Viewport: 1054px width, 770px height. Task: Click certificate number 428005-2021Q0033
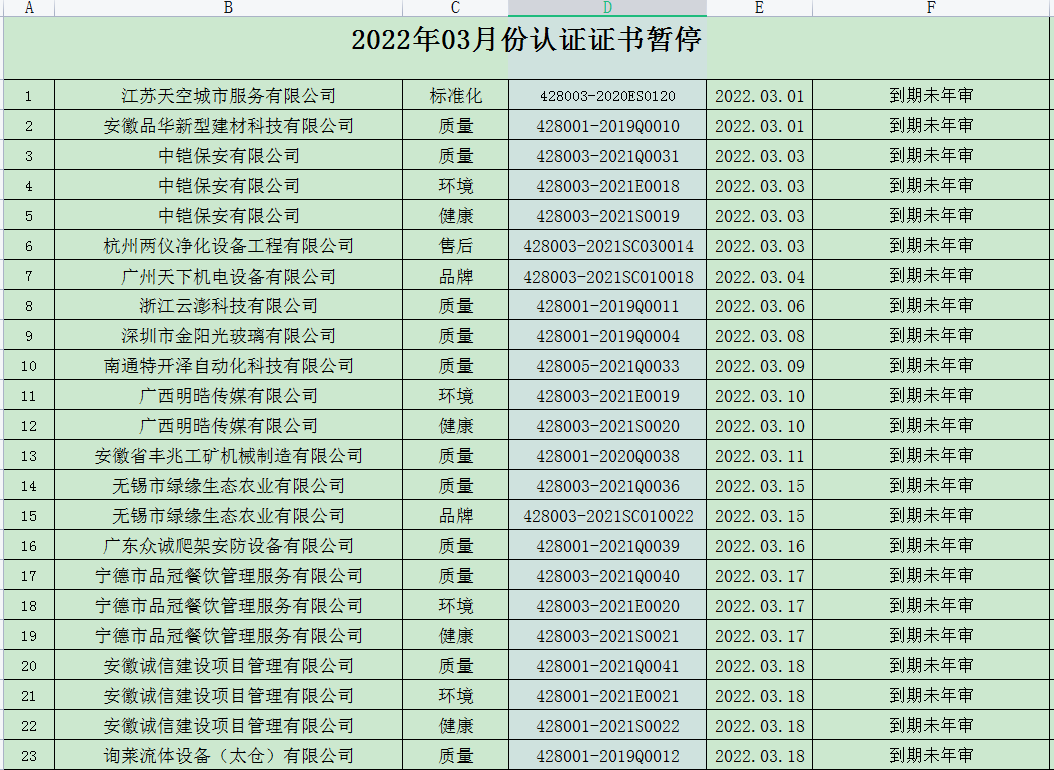(x=607, y=366)
